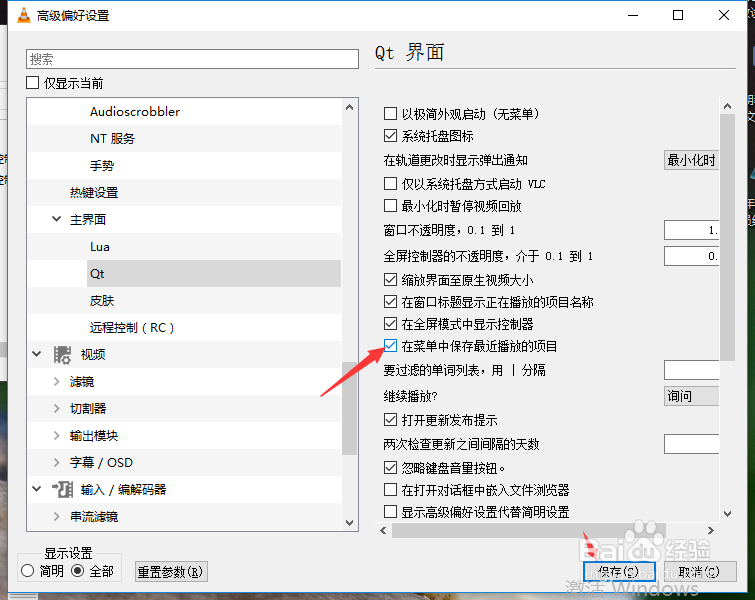Collapse the 主界面 tree node
This screenshot has height=600, width=755.
tap(56, 219)
